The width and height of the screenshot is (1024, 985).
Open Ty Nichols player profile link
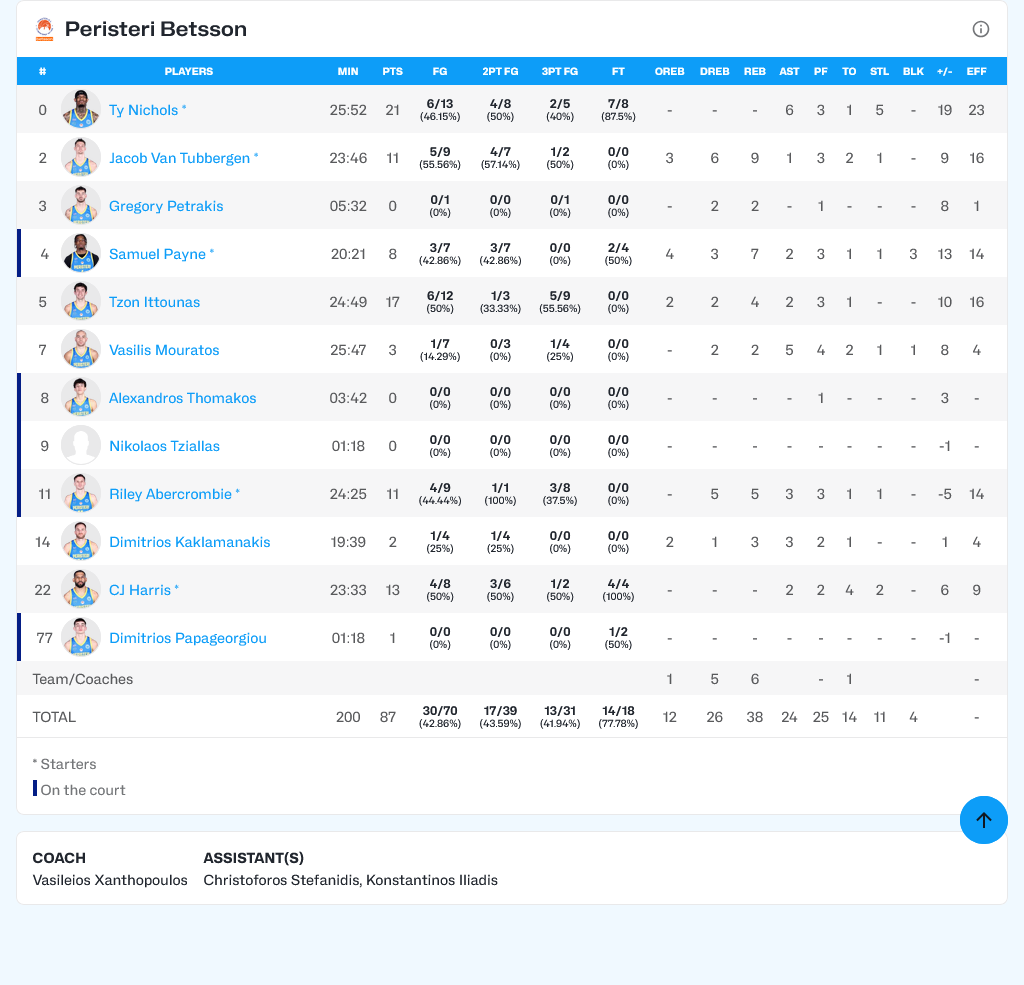tap(143, 110)
